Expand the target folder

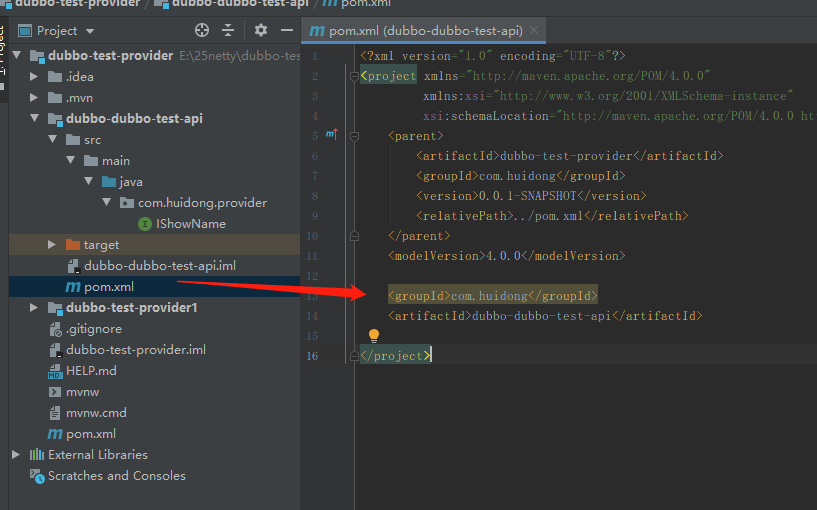coord(52,244)
